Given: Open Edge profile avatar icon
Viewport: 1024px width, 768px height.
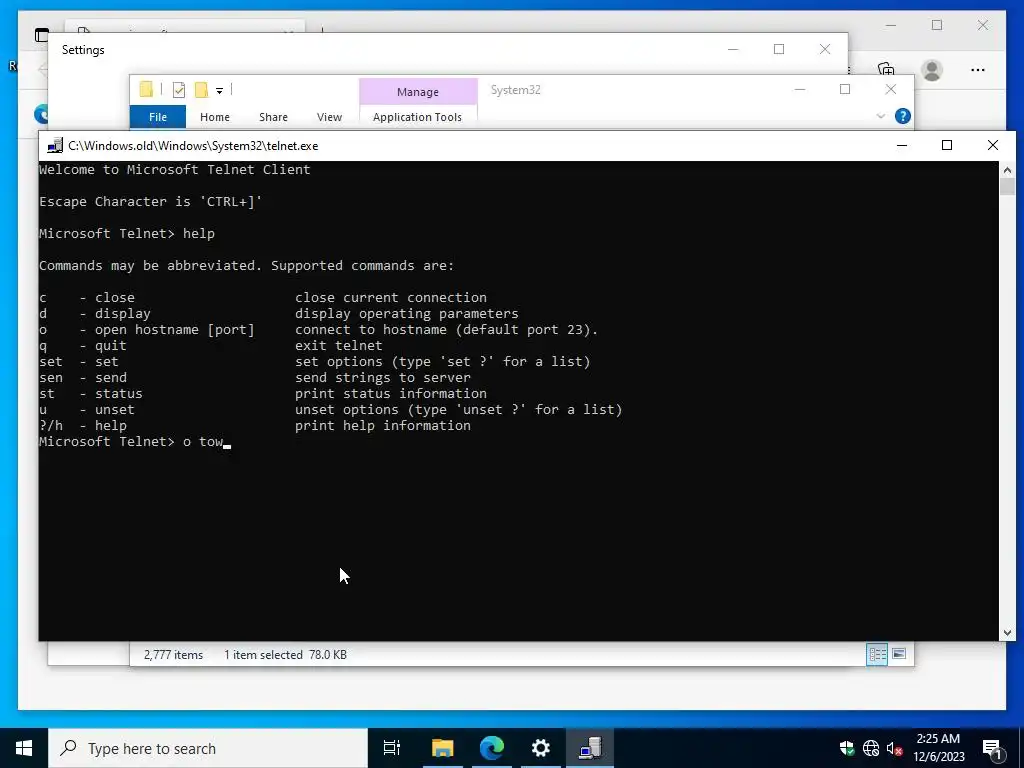Looking at the screenshot, I should (932, 70).
